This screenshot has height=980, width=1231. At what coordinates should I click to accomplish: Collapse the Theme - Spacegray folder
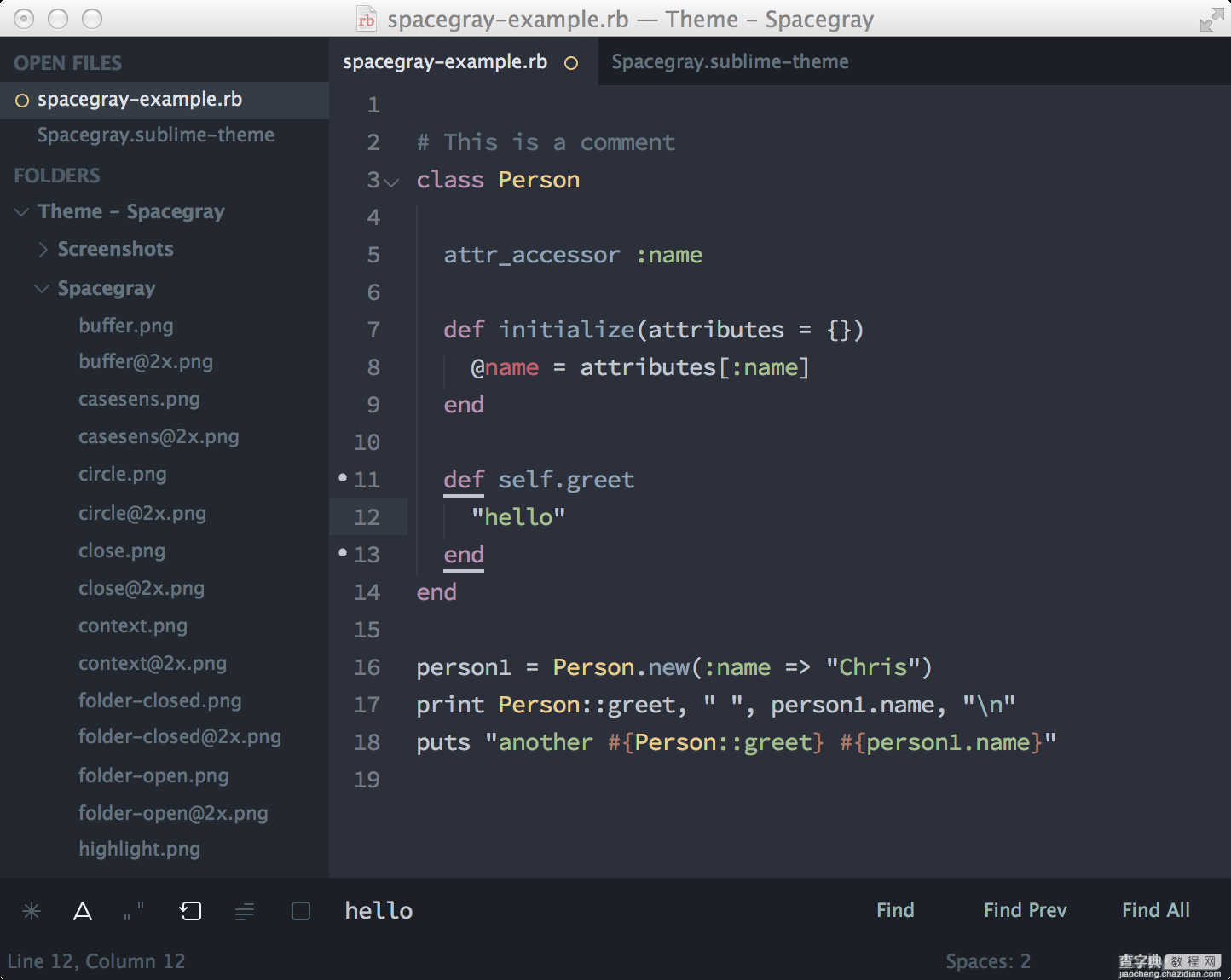[x=21, y=211]
